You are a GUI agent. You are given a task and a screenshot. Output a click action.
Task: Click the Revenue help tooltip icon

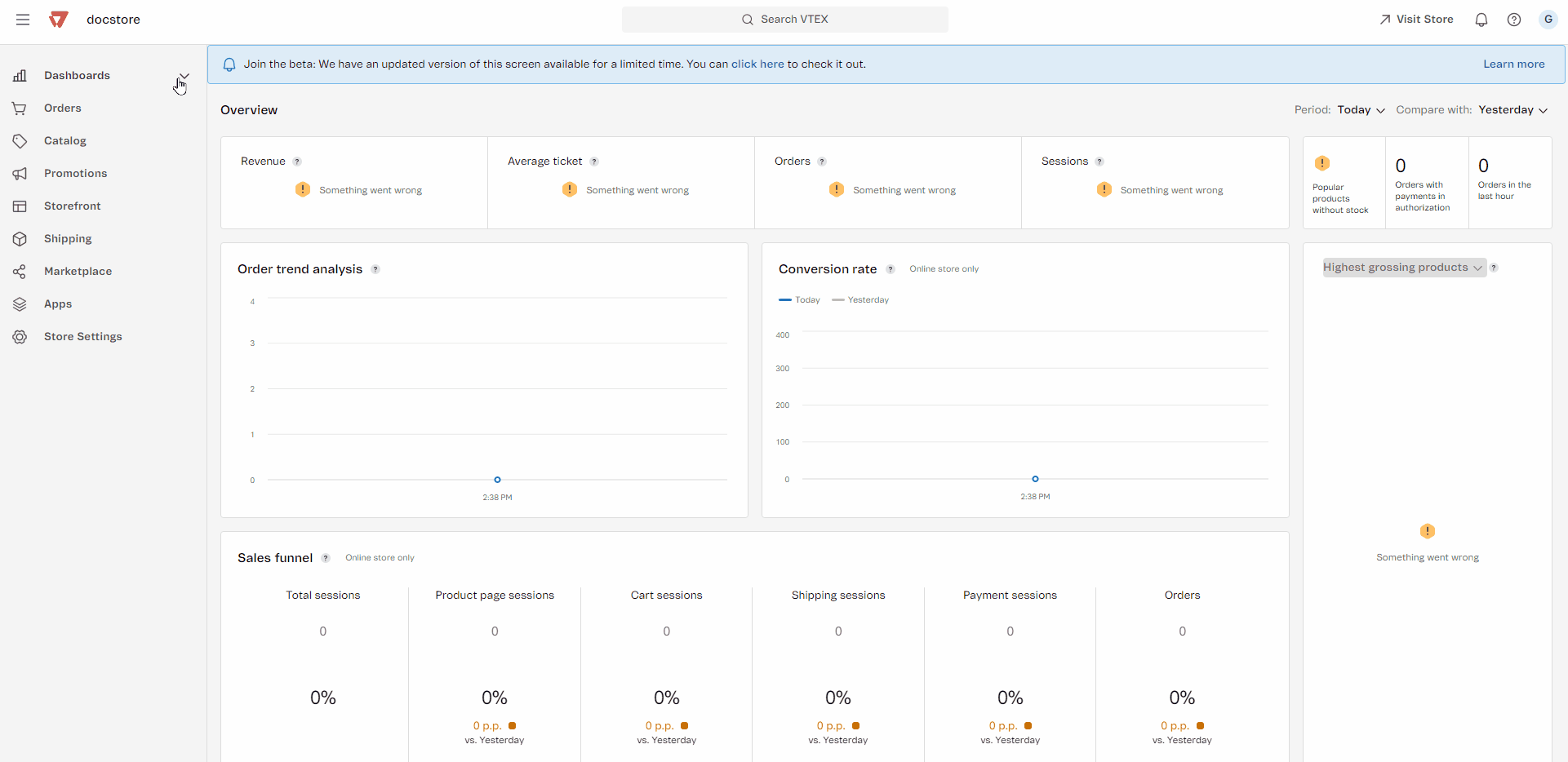297,162
